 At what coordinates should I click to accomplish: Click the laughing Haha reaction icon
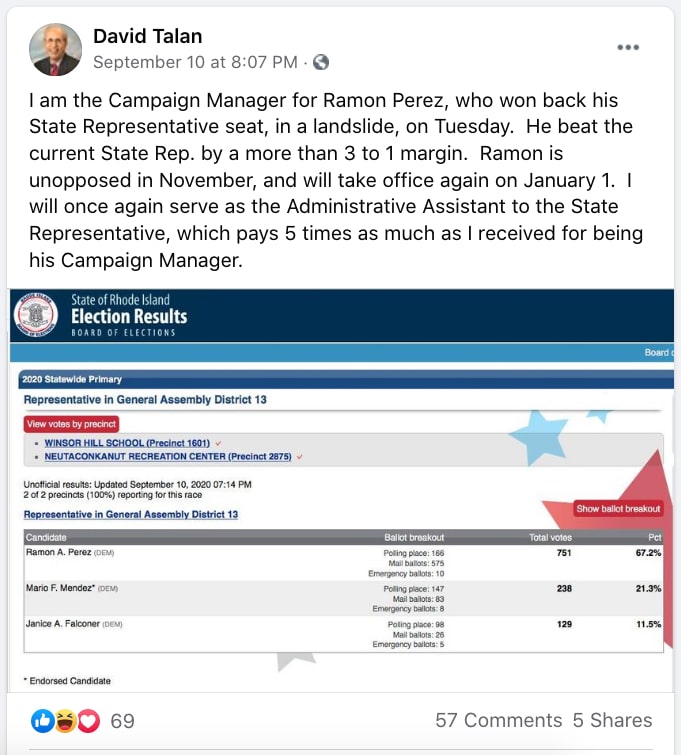65,721
